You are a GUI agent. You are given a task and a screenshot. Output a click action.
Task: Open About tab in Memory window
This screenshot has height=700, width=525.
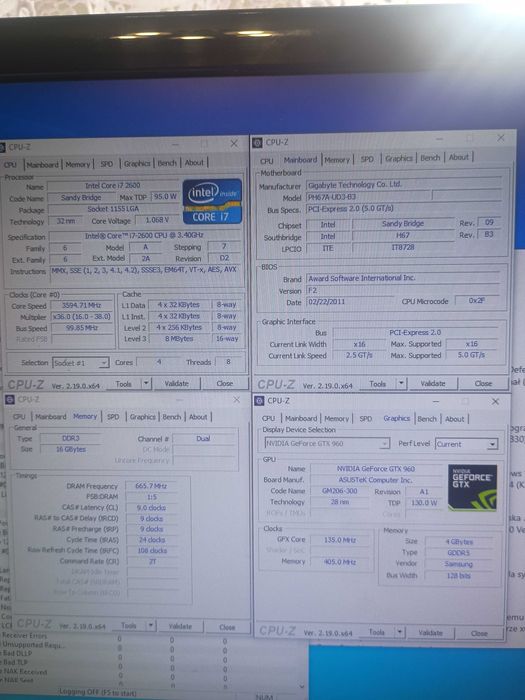[x=198, y=417]
